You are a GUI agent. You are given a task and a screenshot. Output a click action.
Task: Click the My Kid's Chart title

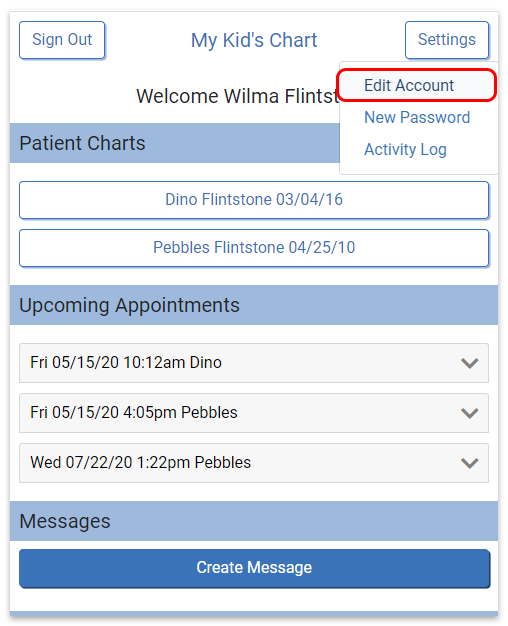(x=254, y=40)
